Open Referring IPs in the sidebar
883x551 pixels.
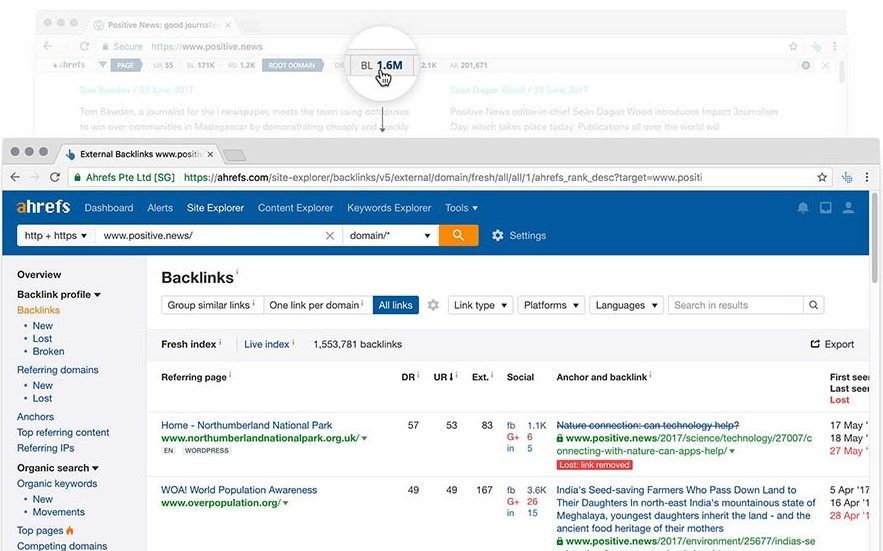pos(46,448)
